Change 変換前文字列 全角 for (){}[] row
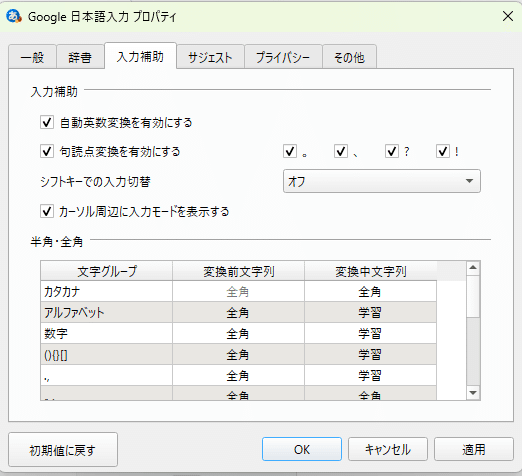This screenshot has height=476, width=522. coord(238,355)
